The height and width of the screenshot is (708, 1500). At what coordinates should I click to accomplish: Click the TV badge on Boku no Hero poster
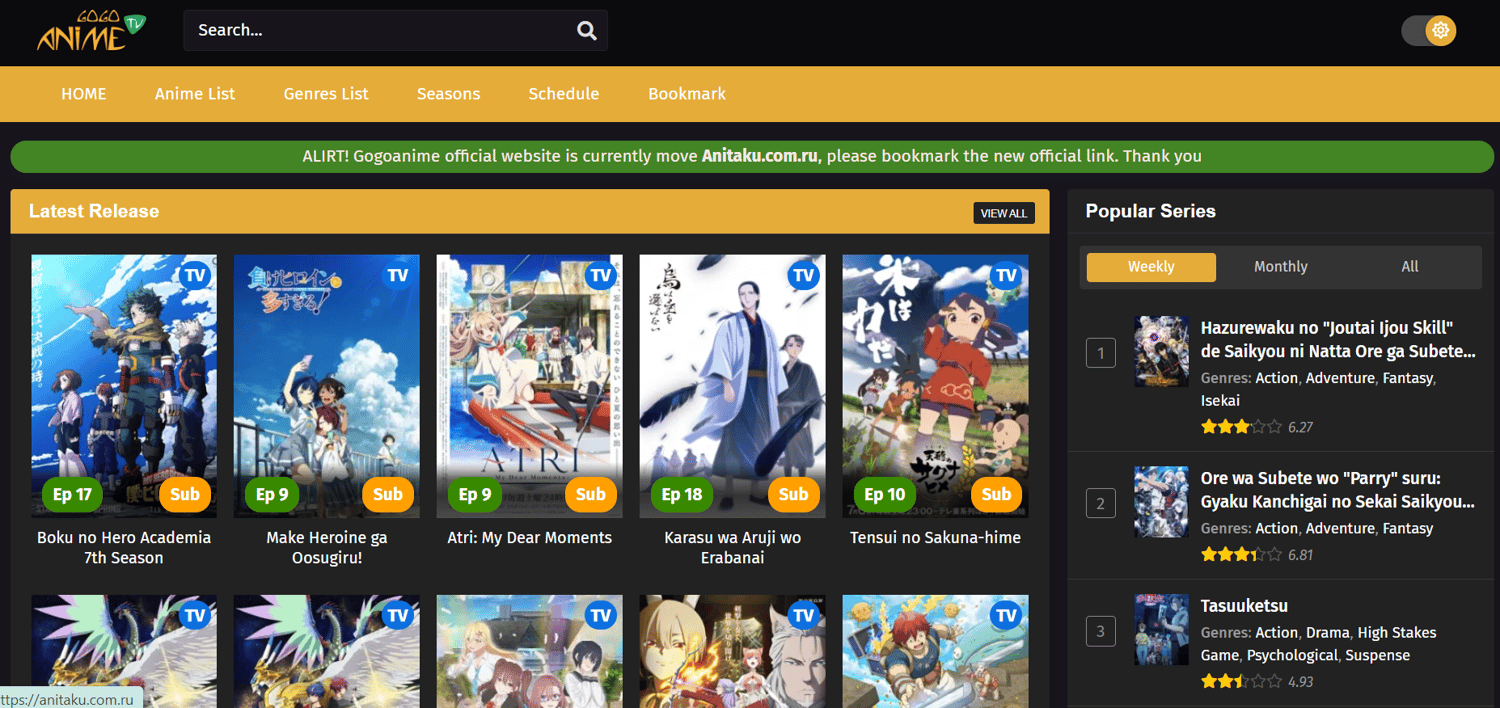195,276
